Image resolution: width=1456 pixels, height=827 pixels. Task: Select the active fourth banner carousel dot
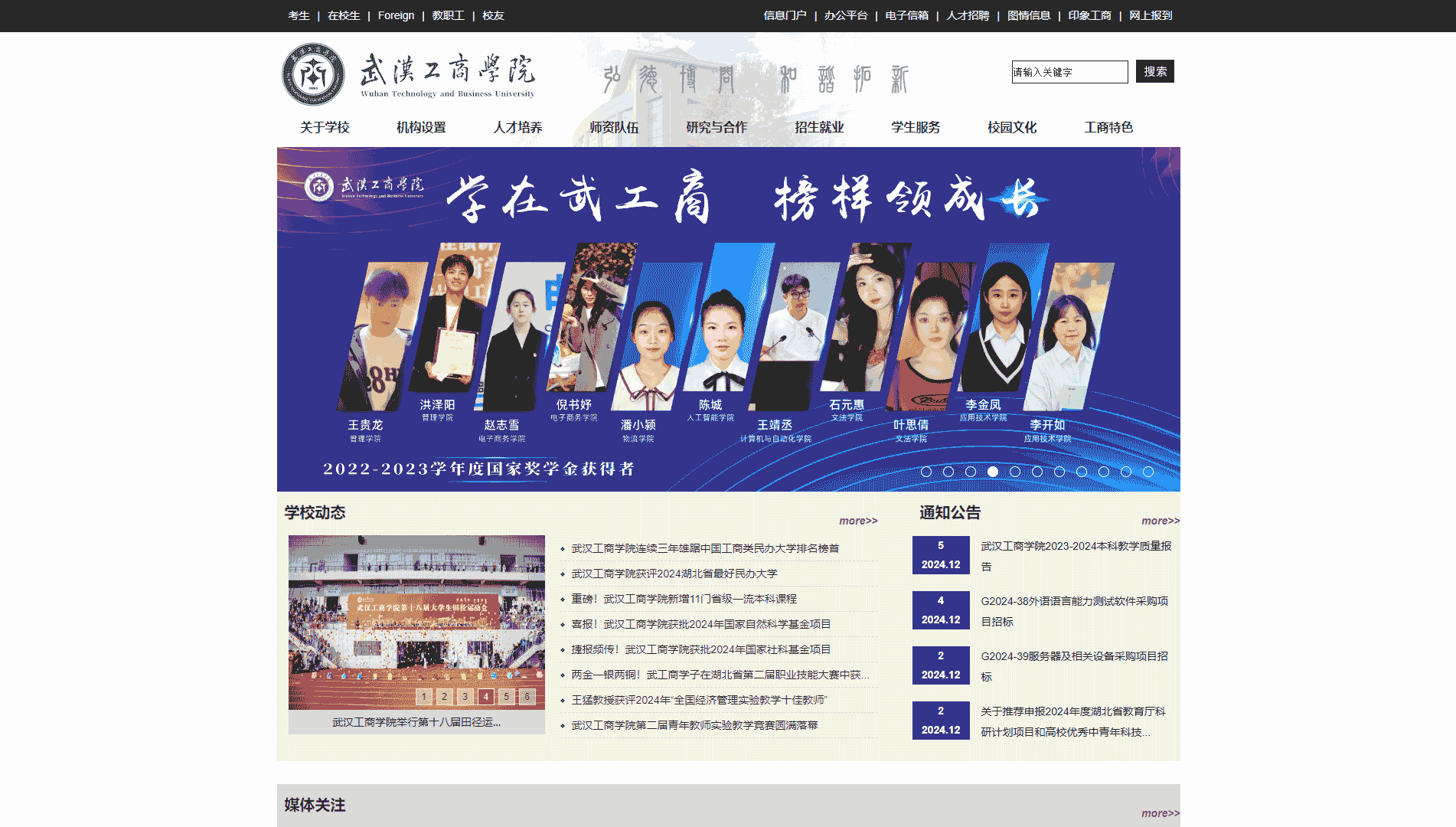[x=993, y=472]
